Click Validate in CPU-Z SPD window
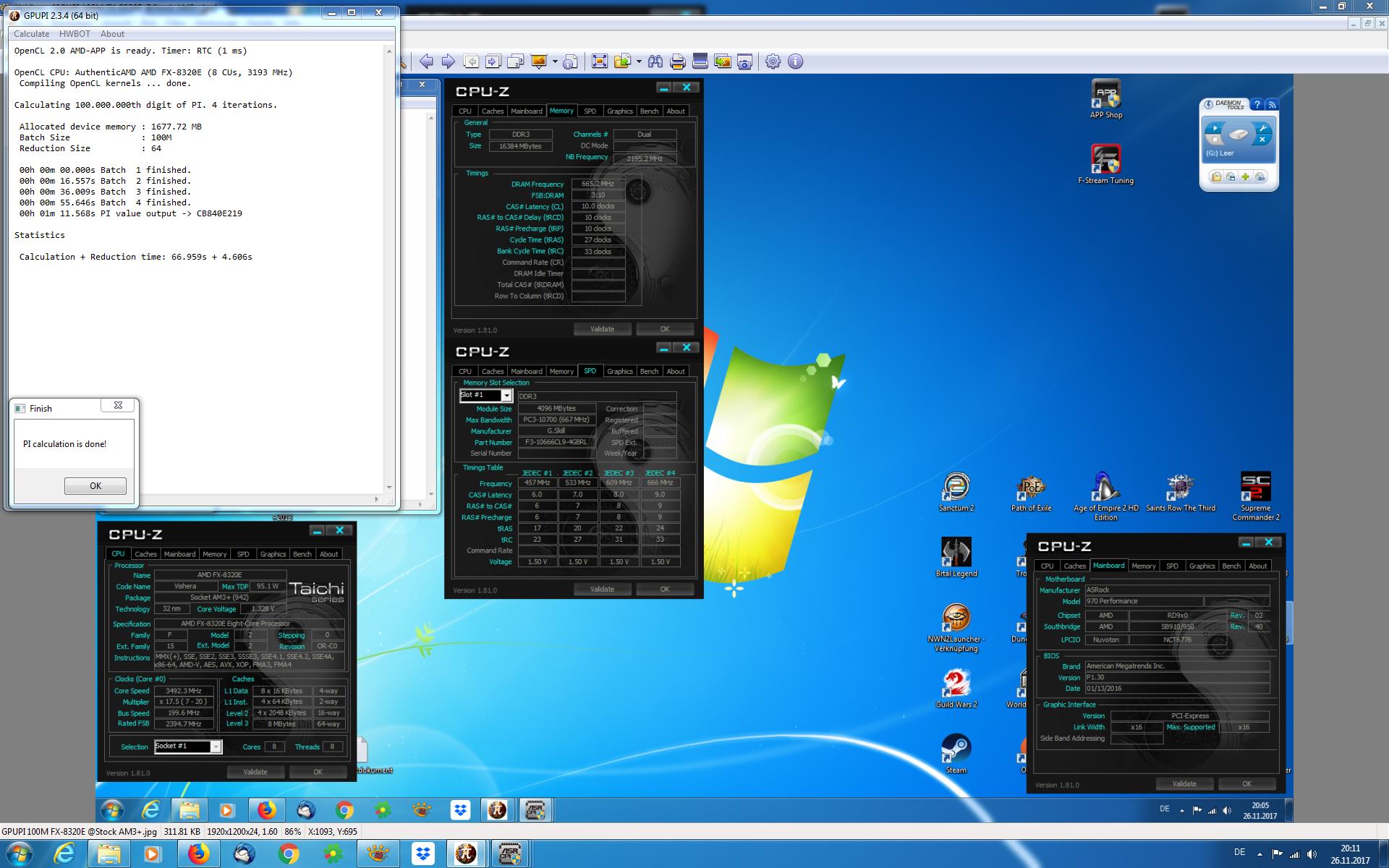 (602, 590)
